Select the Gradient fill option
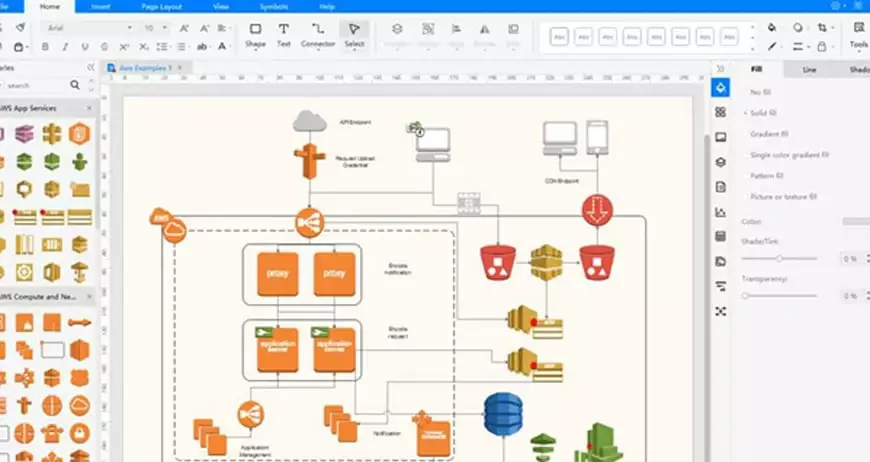870x462 pixels. [768, 134]
